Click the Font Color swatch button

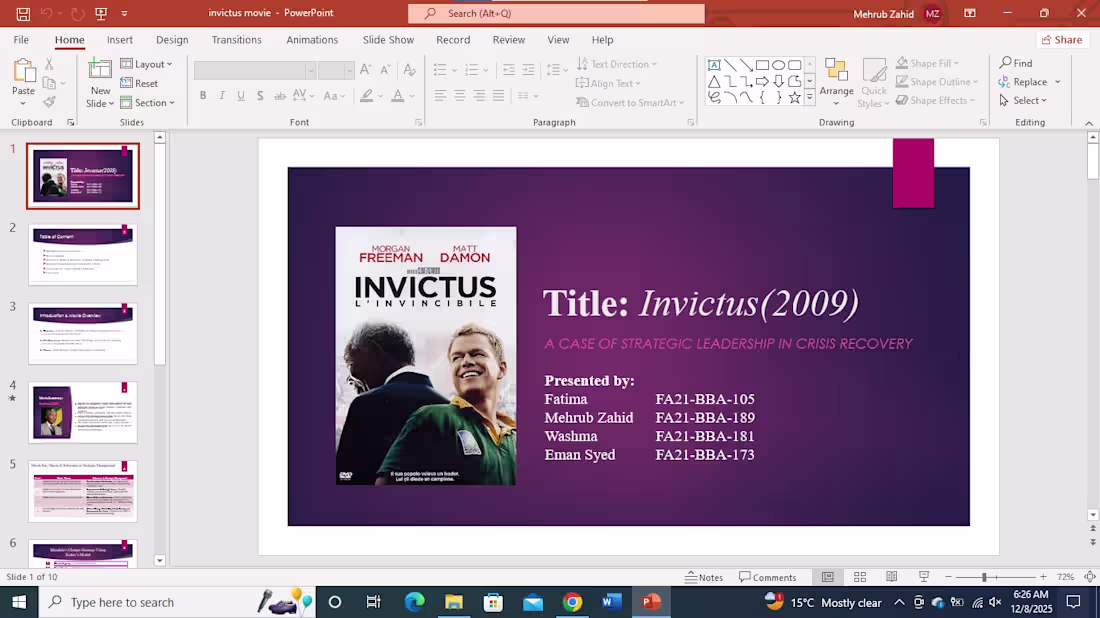point(398,95)
